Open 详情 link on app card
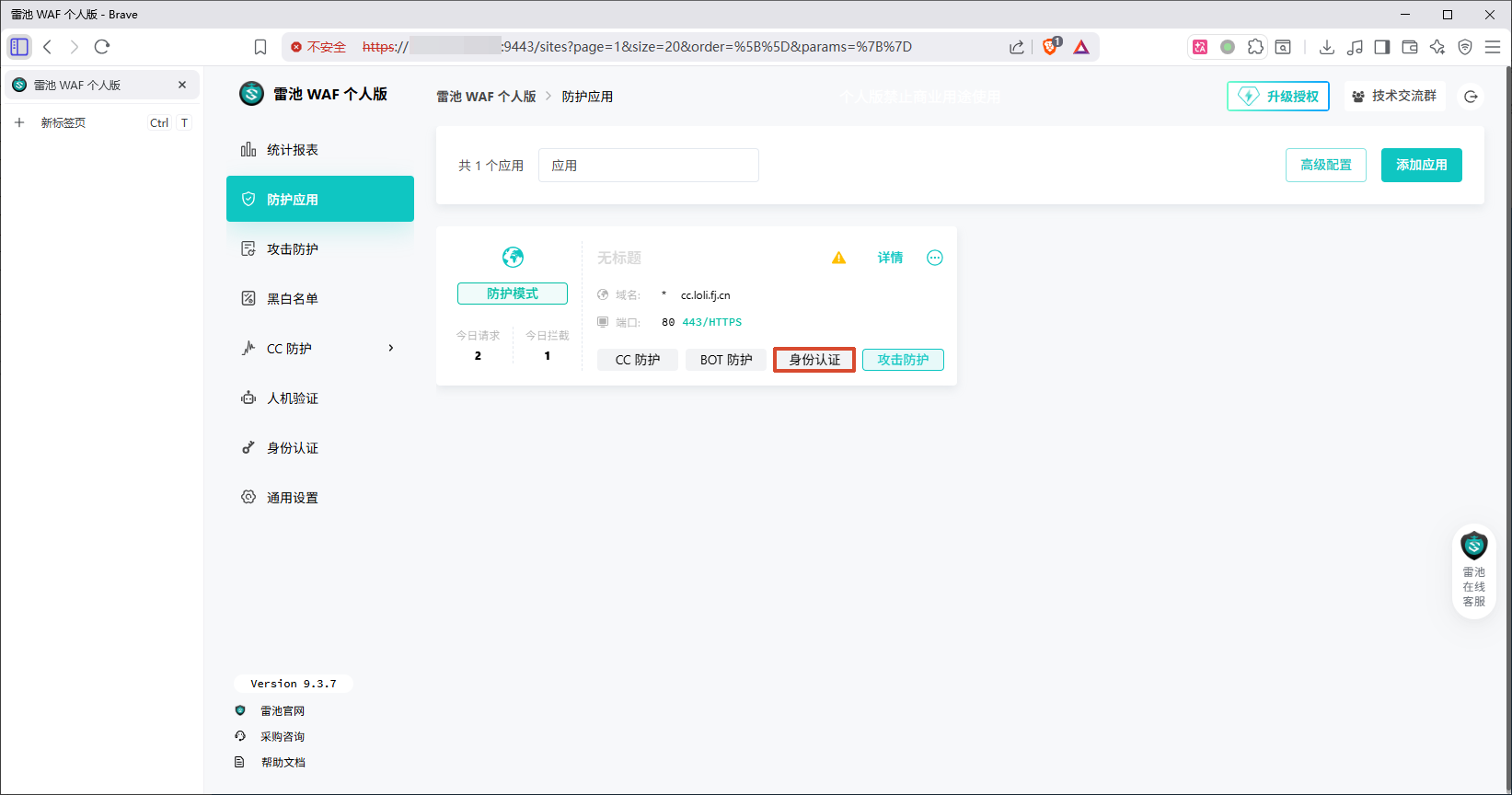1512x795 pixels. coord(890,258)
